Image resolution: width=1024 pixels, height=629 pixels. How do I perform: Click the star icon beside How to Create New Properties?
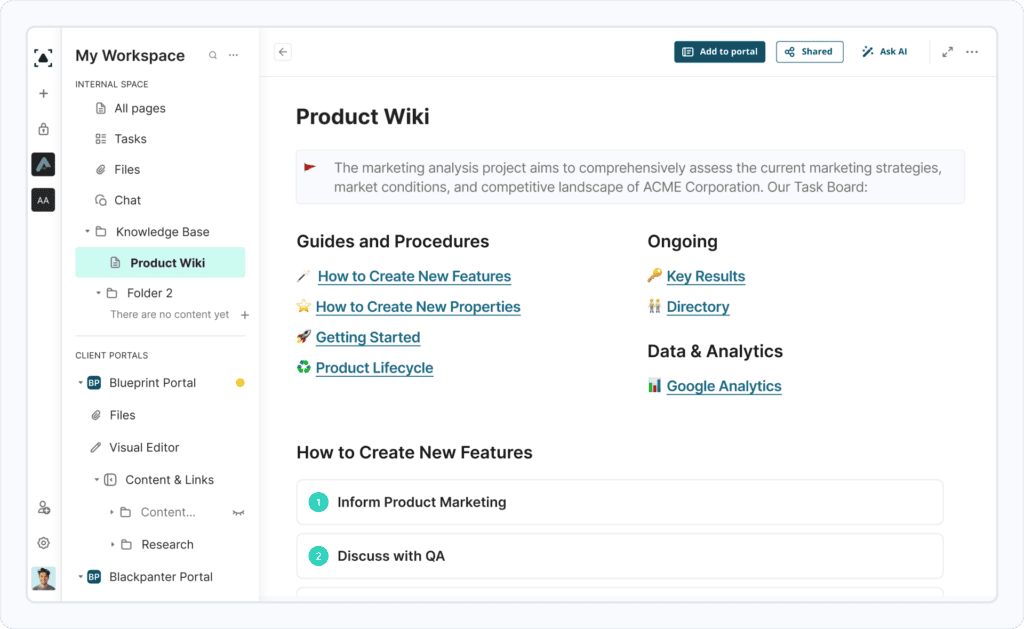pyautogui.click(x=304, y=306)
